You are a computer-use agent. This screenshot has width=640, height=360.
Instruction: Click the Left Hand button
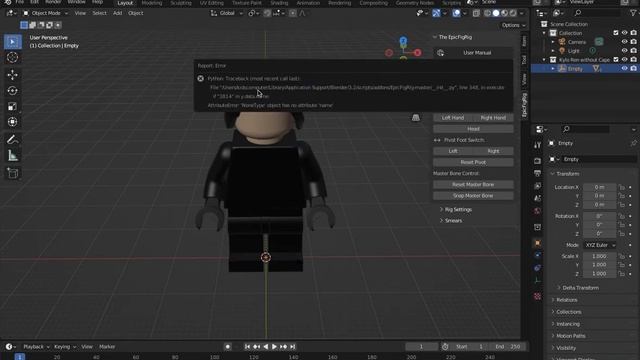tap(453, 118)
